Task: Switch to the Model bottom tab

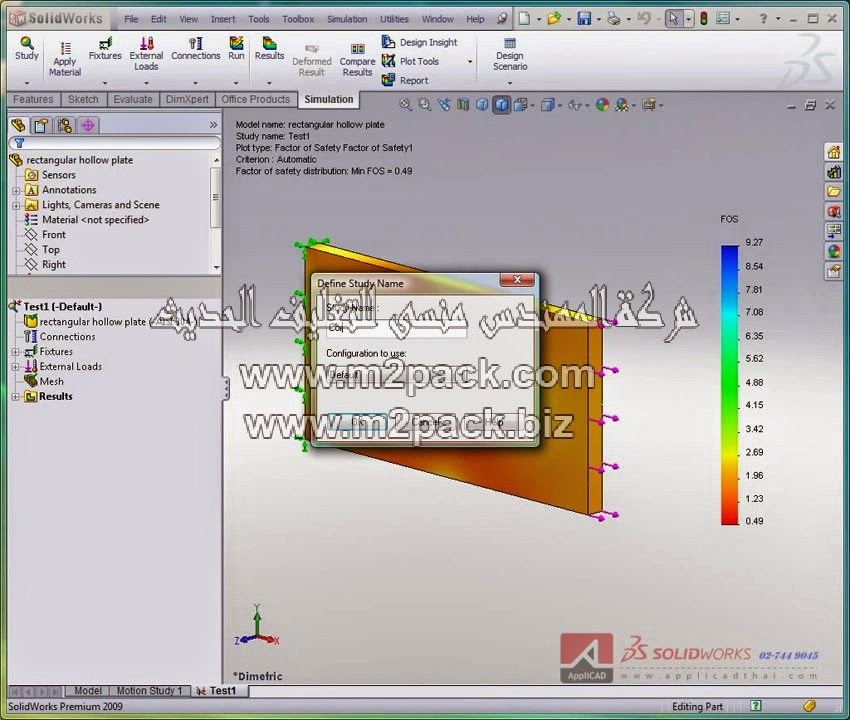Action: coord(87,691)
